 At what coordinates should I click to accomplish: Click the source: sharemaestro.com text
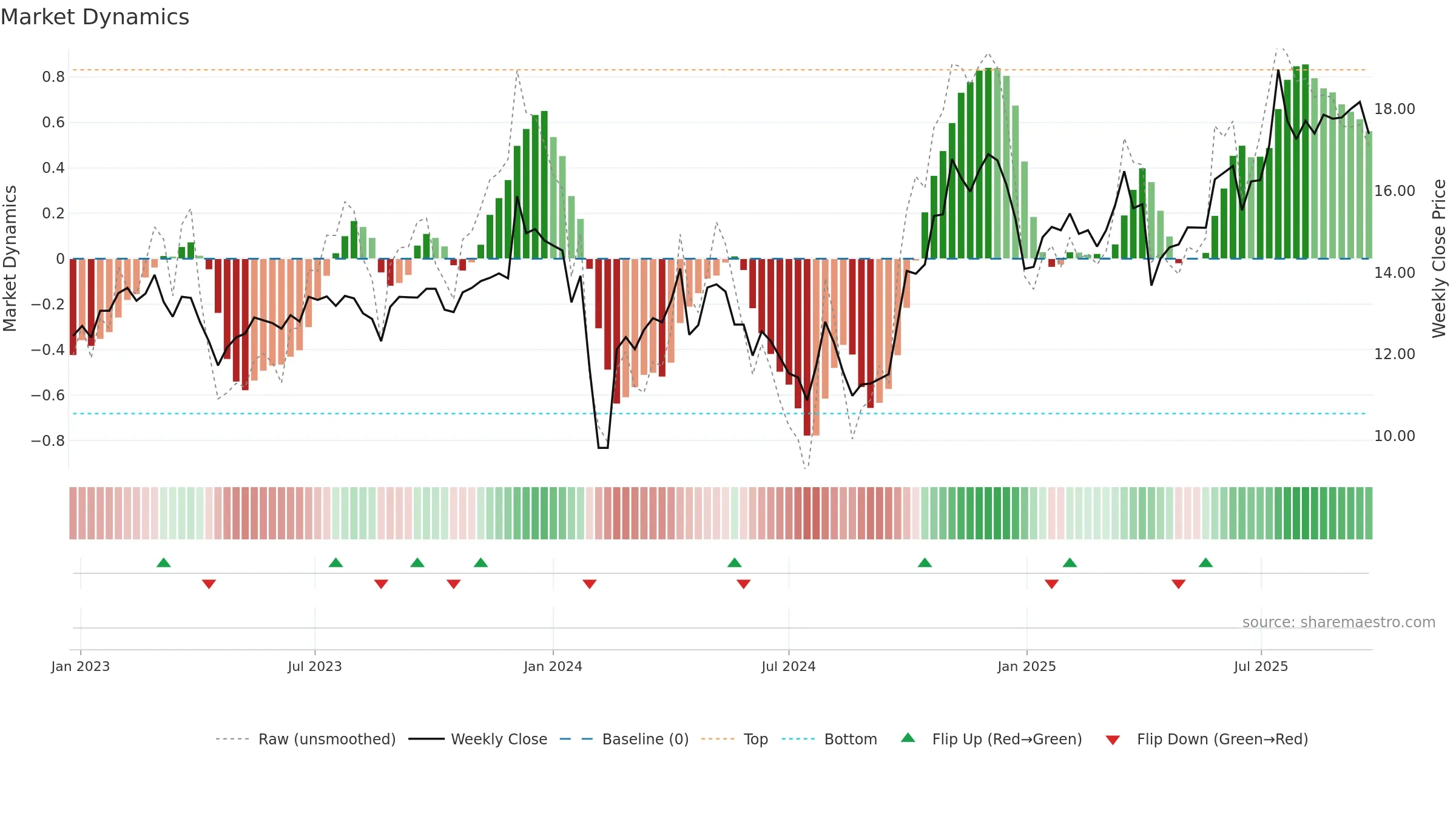point(1339,622)
